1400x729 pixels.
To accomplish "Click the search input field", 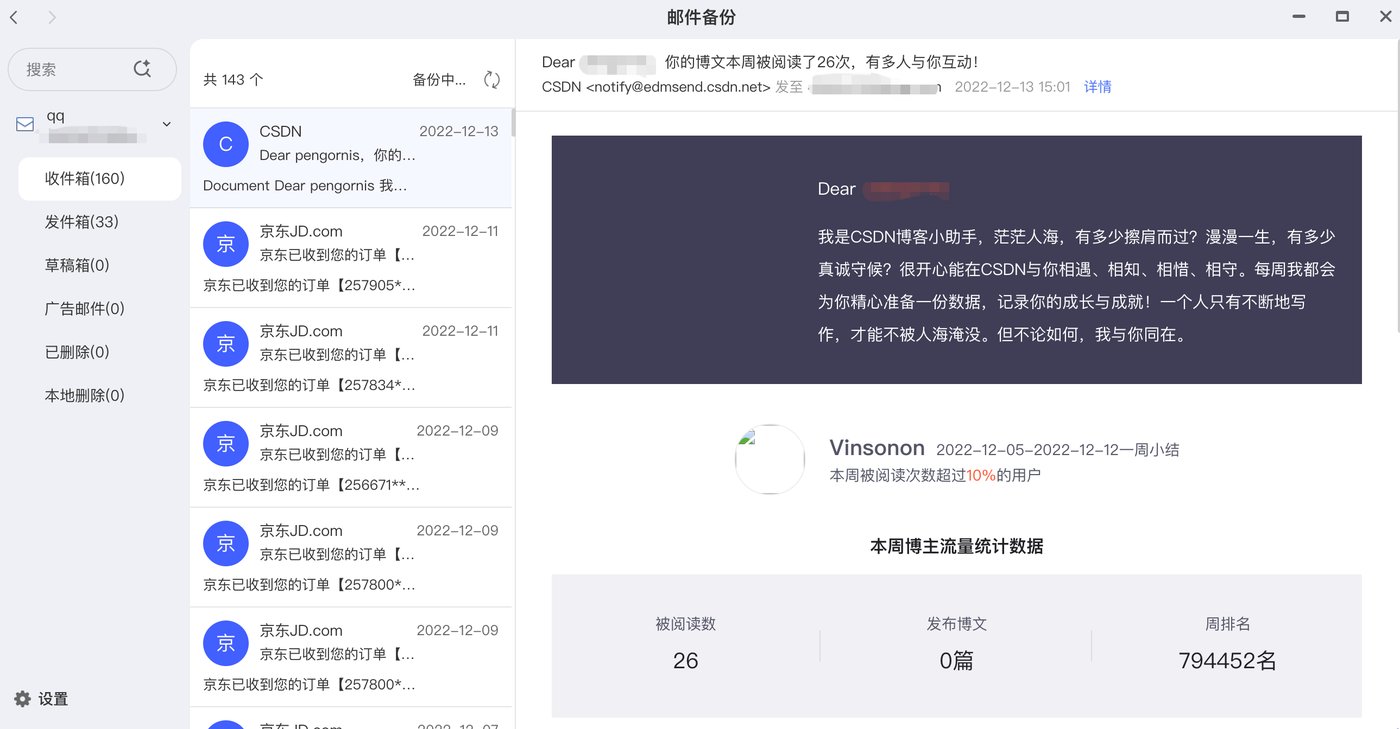I will pos(92,69).
